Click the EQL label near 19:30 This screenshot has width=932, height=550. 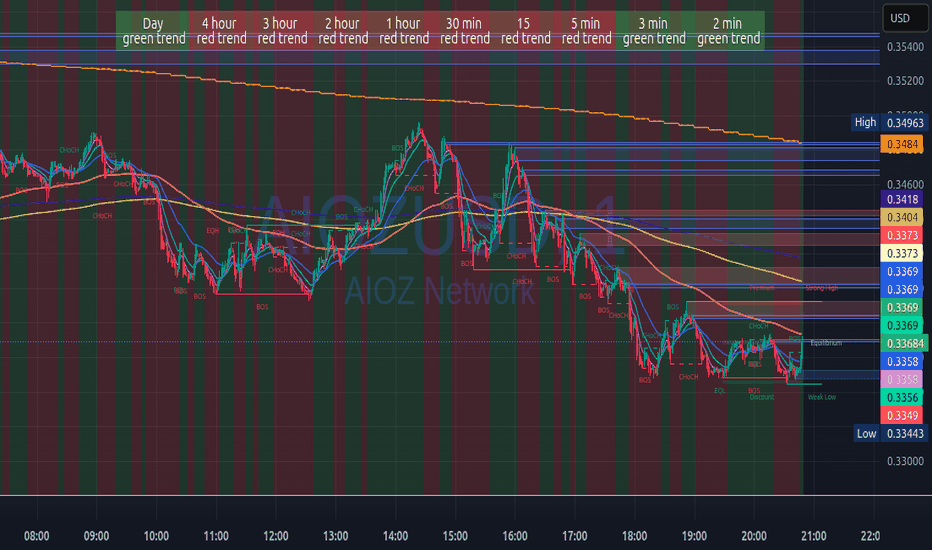720,391
